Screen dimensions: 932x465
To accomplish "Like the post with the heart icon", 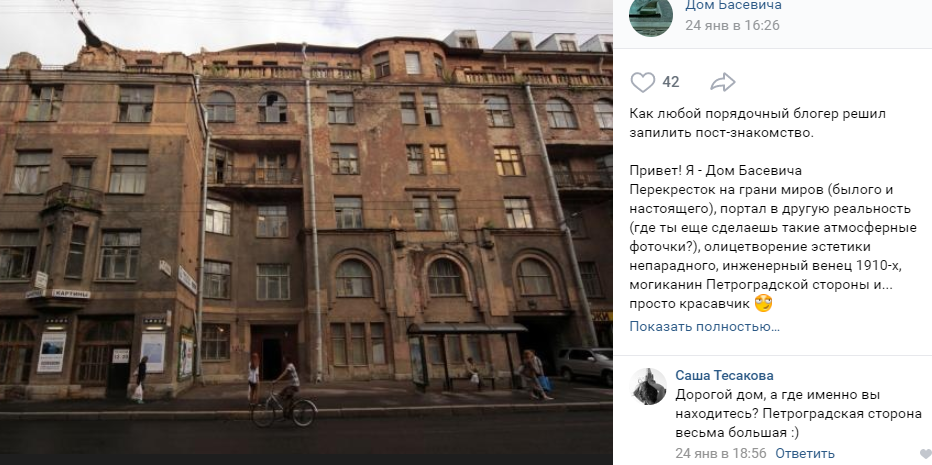I will pyautogui.click(x=643, y=82).
